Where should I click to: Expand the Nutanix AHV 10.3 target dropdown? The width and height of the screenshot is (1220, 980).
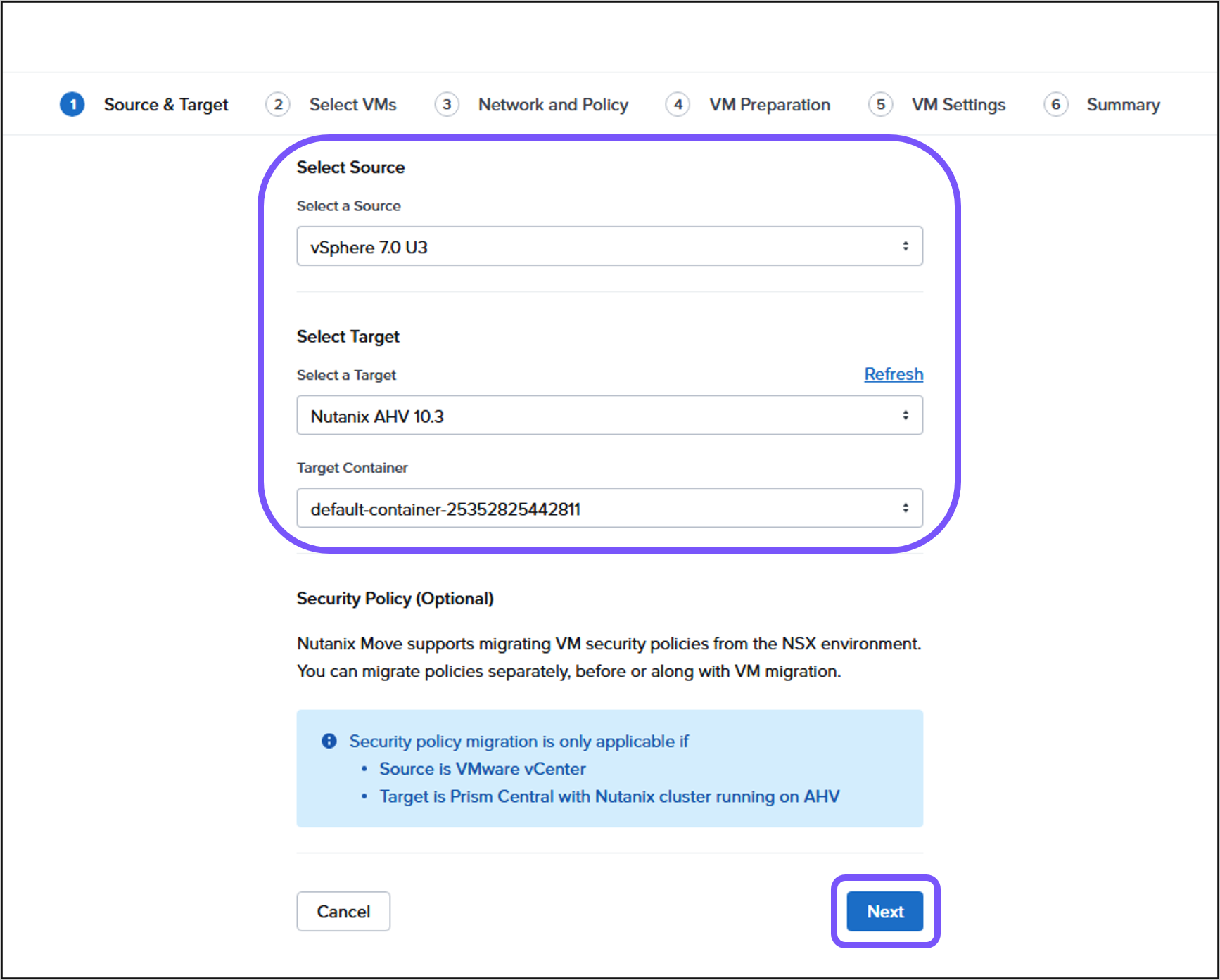coord(609,416)
